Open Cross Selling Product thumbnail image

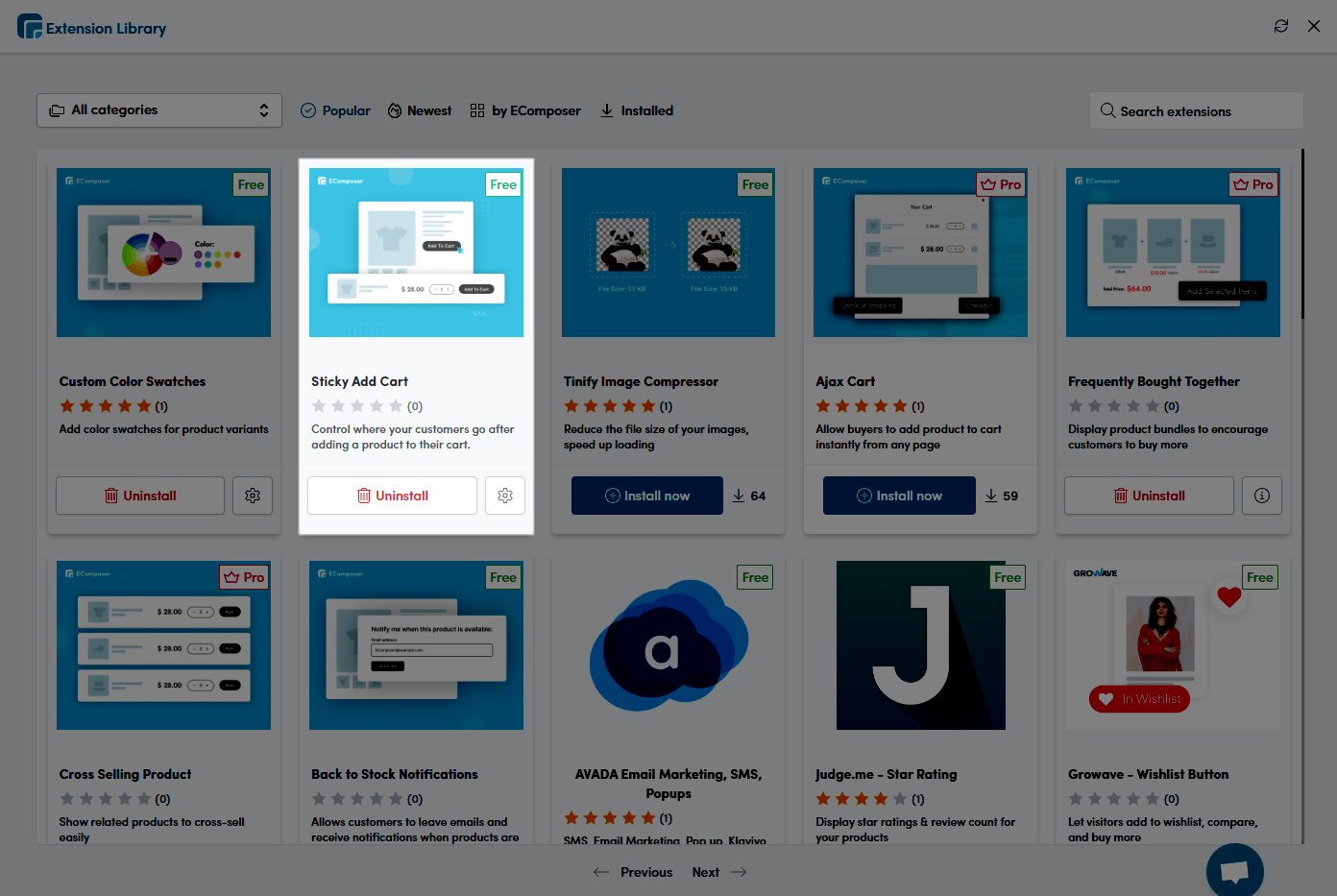coord(163,645)
